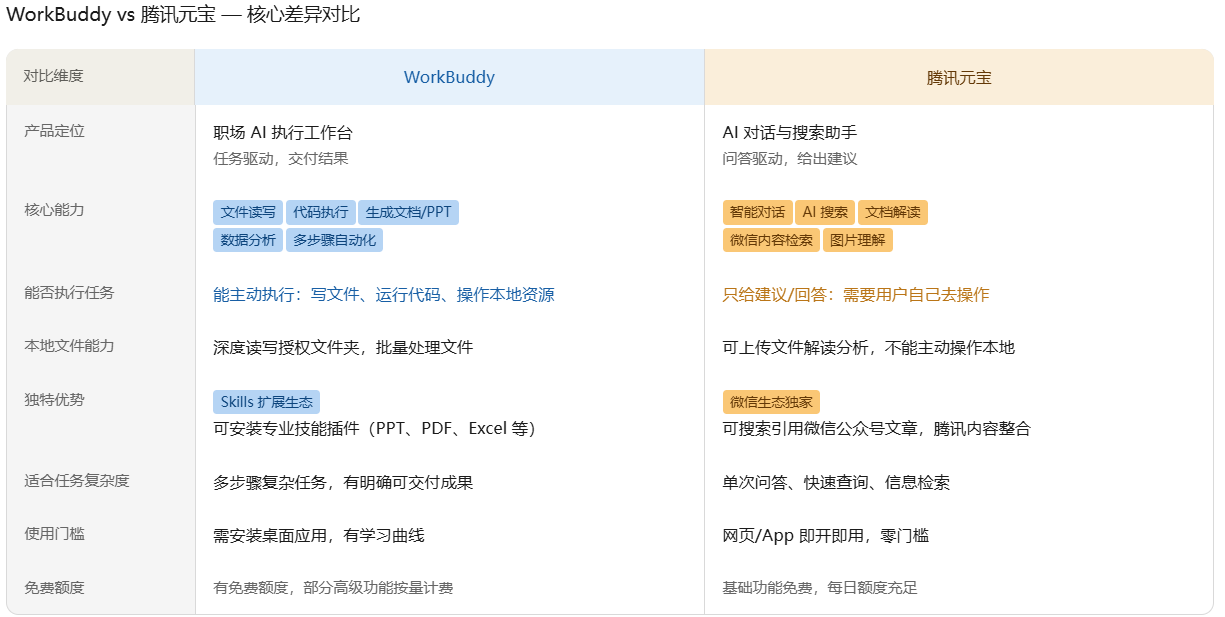Select the 对比维度 header cell
This screenshot has height=617, width=1225.
(101, 77)
